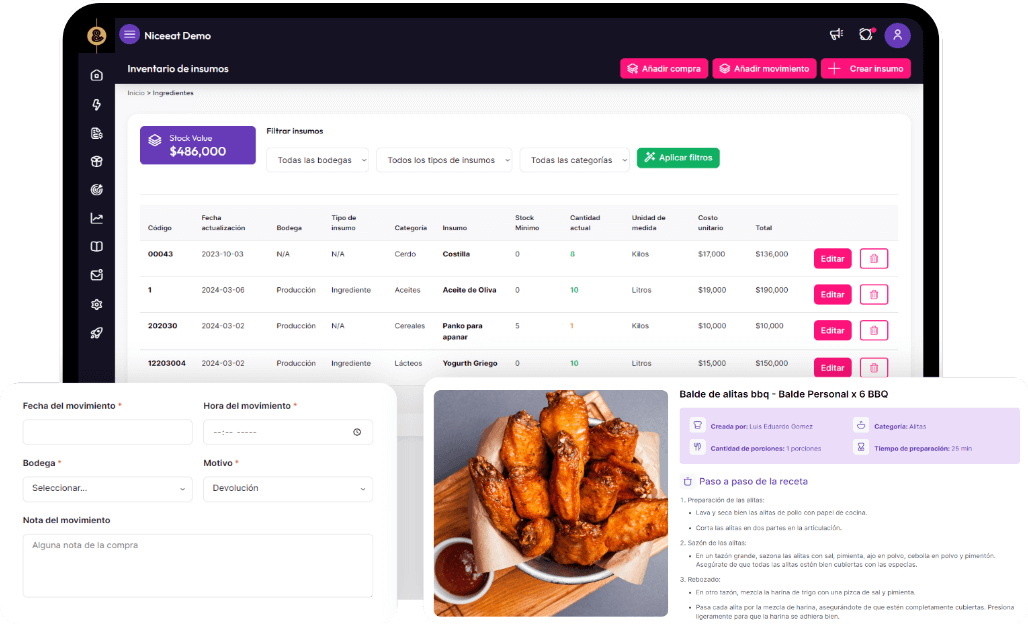1028x624 pixels.
Task: Open the analytics chart sidebar icon
Action: tap(96, 217)
